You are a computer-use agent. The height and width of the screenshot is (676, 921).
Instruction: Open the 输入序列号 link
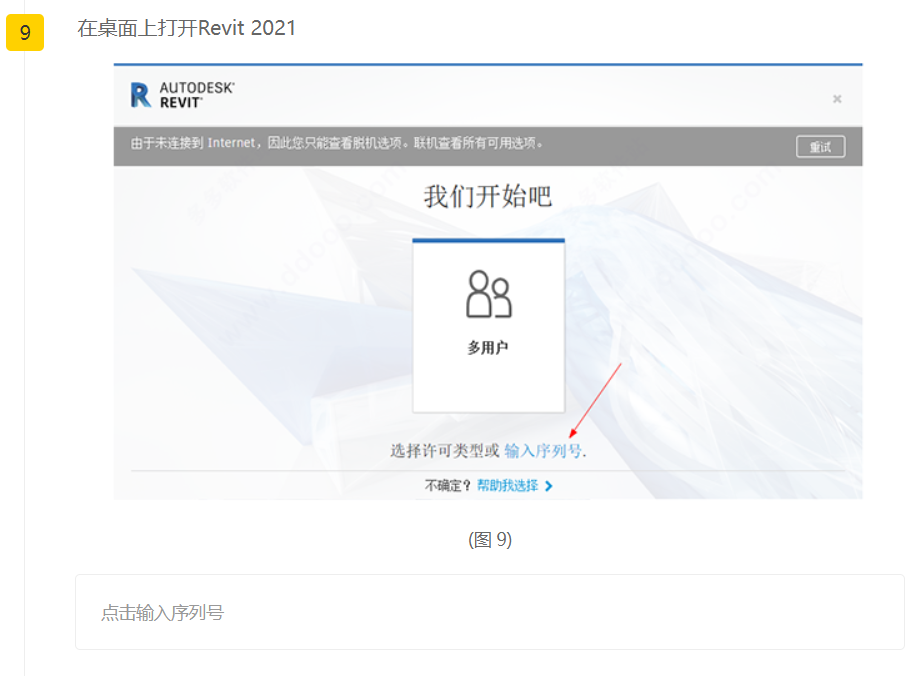coord(543,451)
